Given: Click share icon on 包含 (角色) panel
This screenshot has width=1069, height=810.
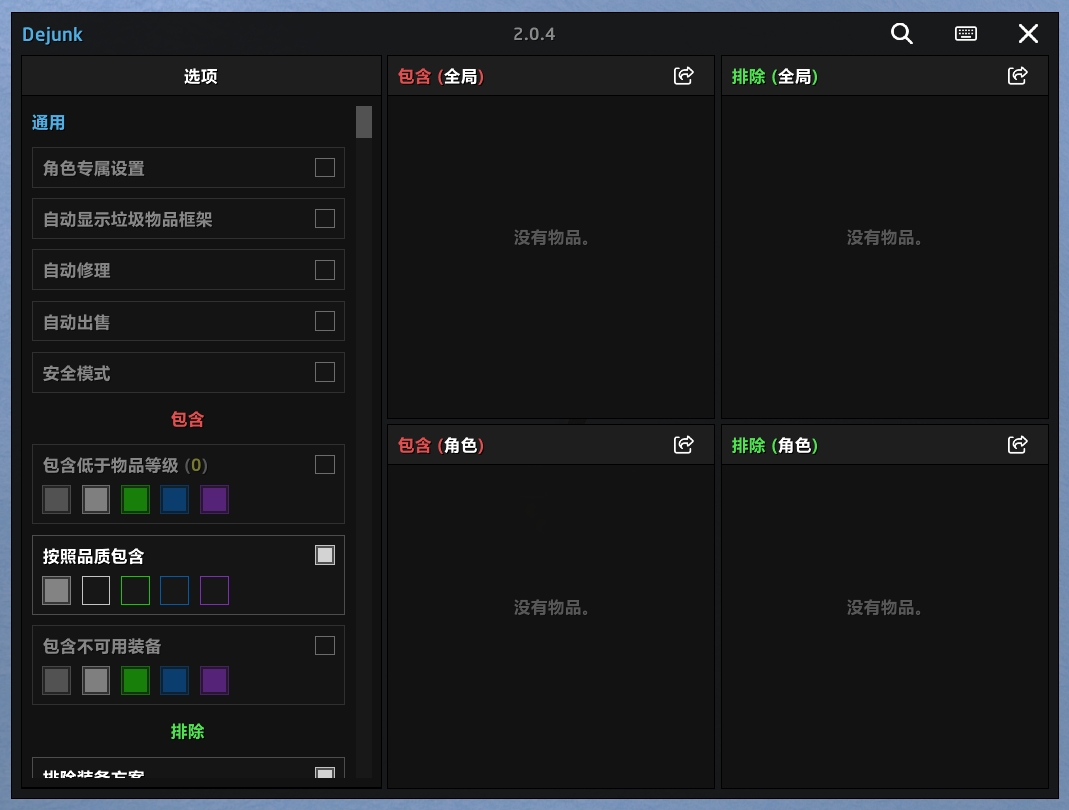Looking at the screenshot, I should click(x=684, y=445).
